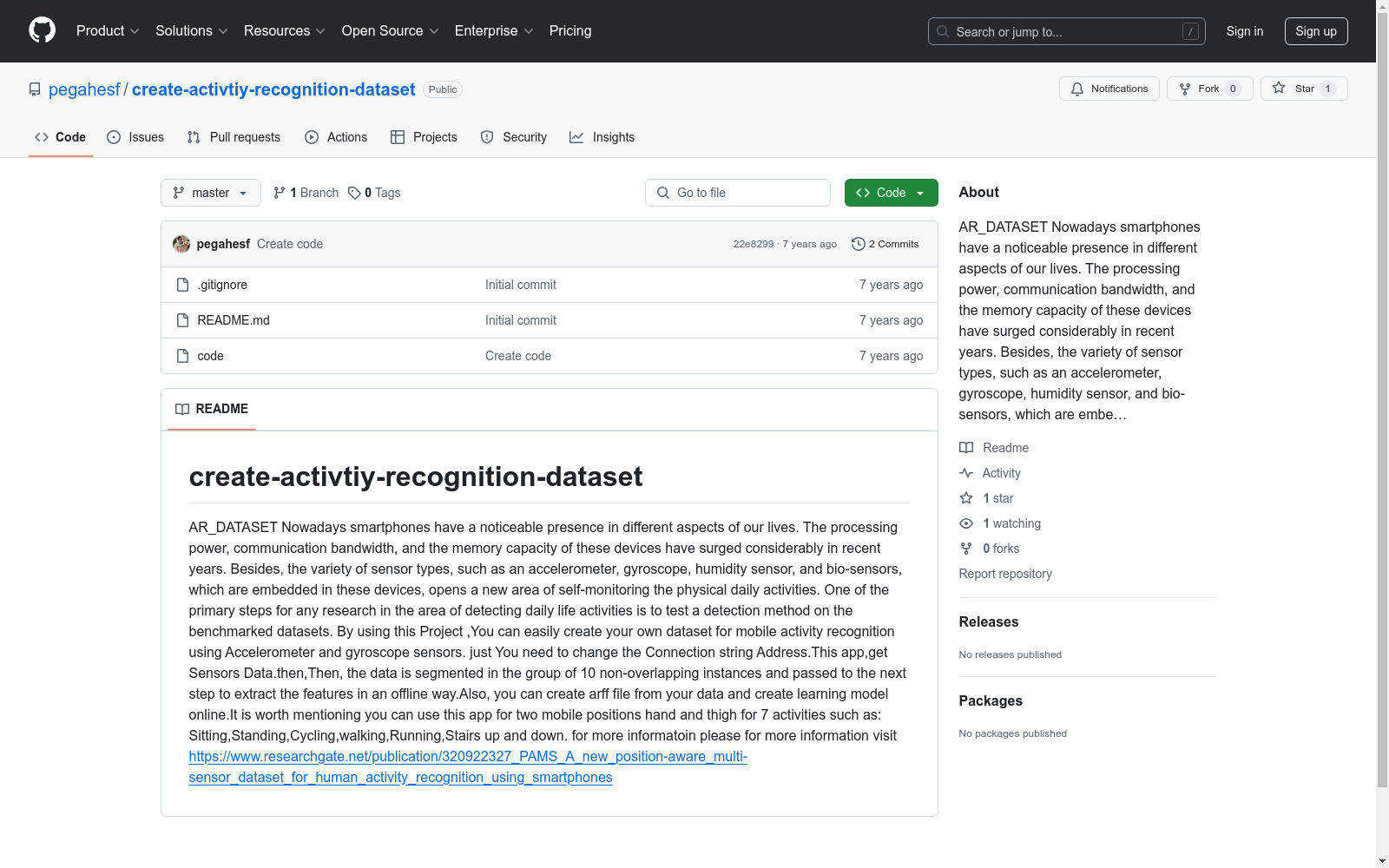Click the commit history clock icon

click(859, 244)
